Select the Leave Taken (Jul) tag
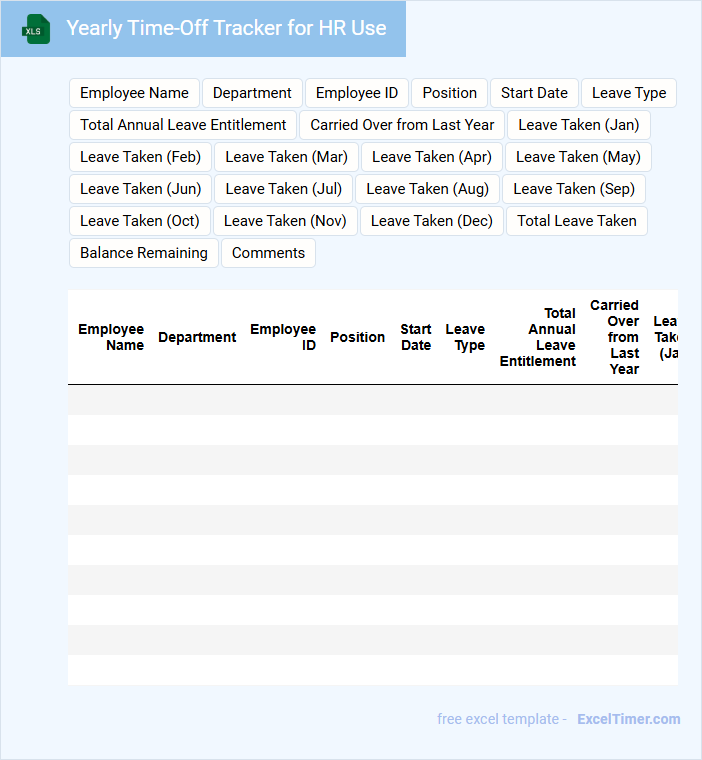This screenshot has height=760, width=702. tap(284, 189)
